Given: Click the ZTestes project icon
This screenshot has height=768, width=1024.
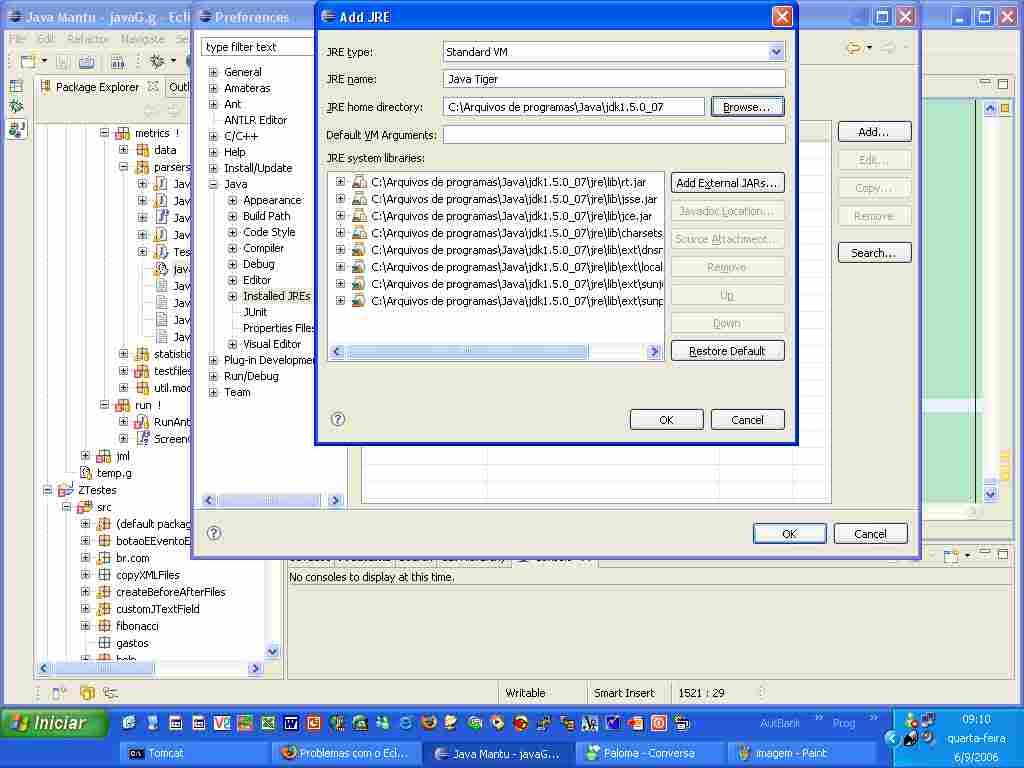Looking at the screenshot, I should tap(67, 490).
